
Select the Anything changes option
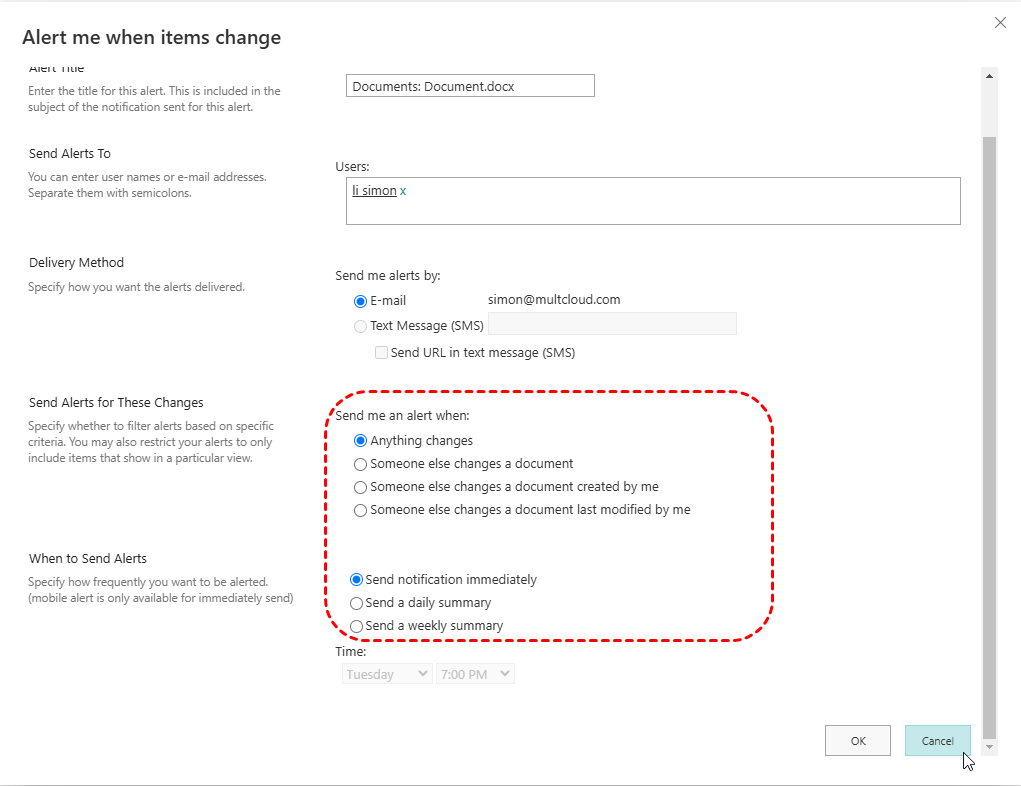coord(361,440)
